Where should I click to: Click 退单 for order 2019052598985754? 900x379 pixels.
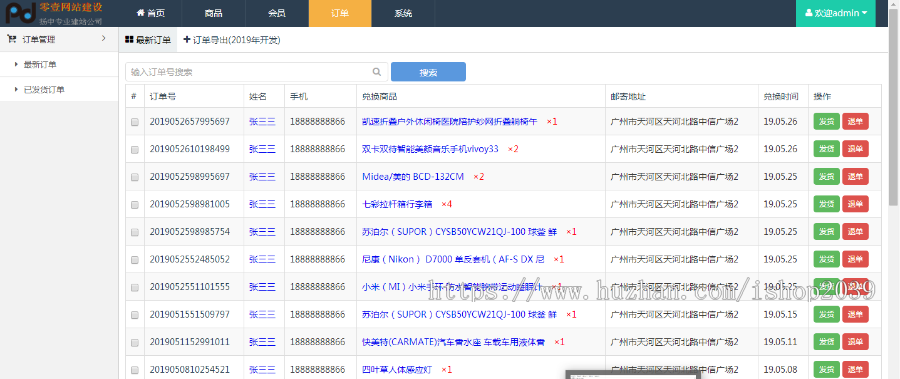pyautogui.click(x=855, y=231)
